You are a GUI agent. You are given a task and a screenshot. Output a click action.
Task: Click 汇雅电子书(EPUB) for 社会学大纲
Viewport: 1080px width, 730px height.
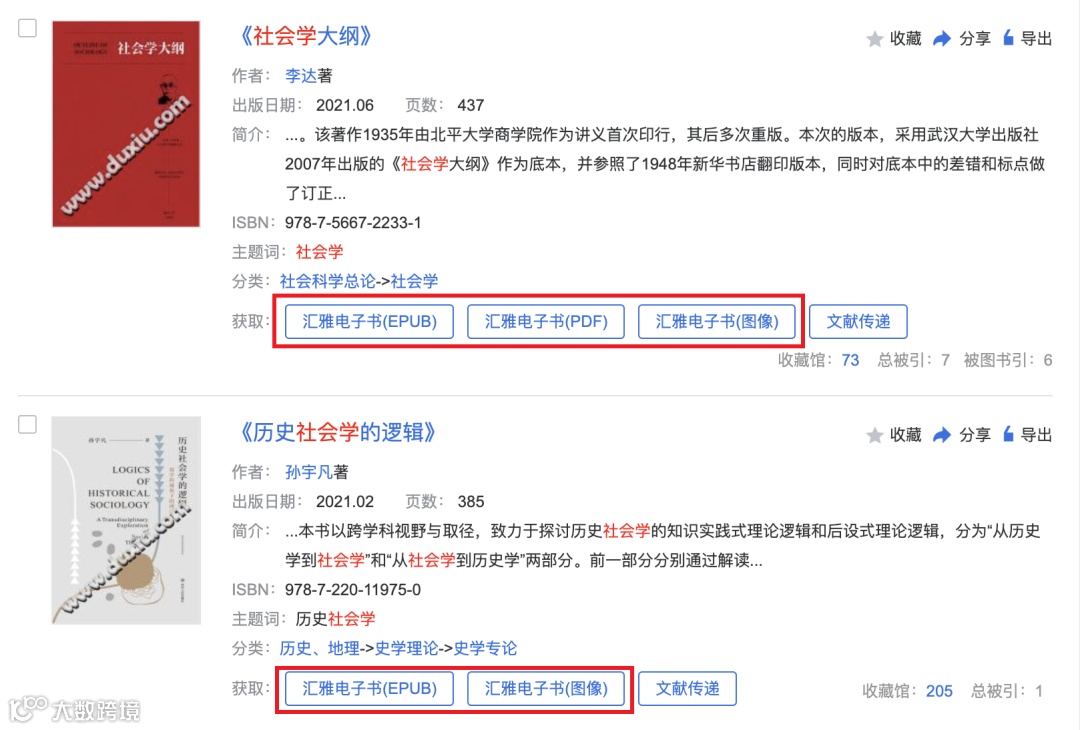369,322
